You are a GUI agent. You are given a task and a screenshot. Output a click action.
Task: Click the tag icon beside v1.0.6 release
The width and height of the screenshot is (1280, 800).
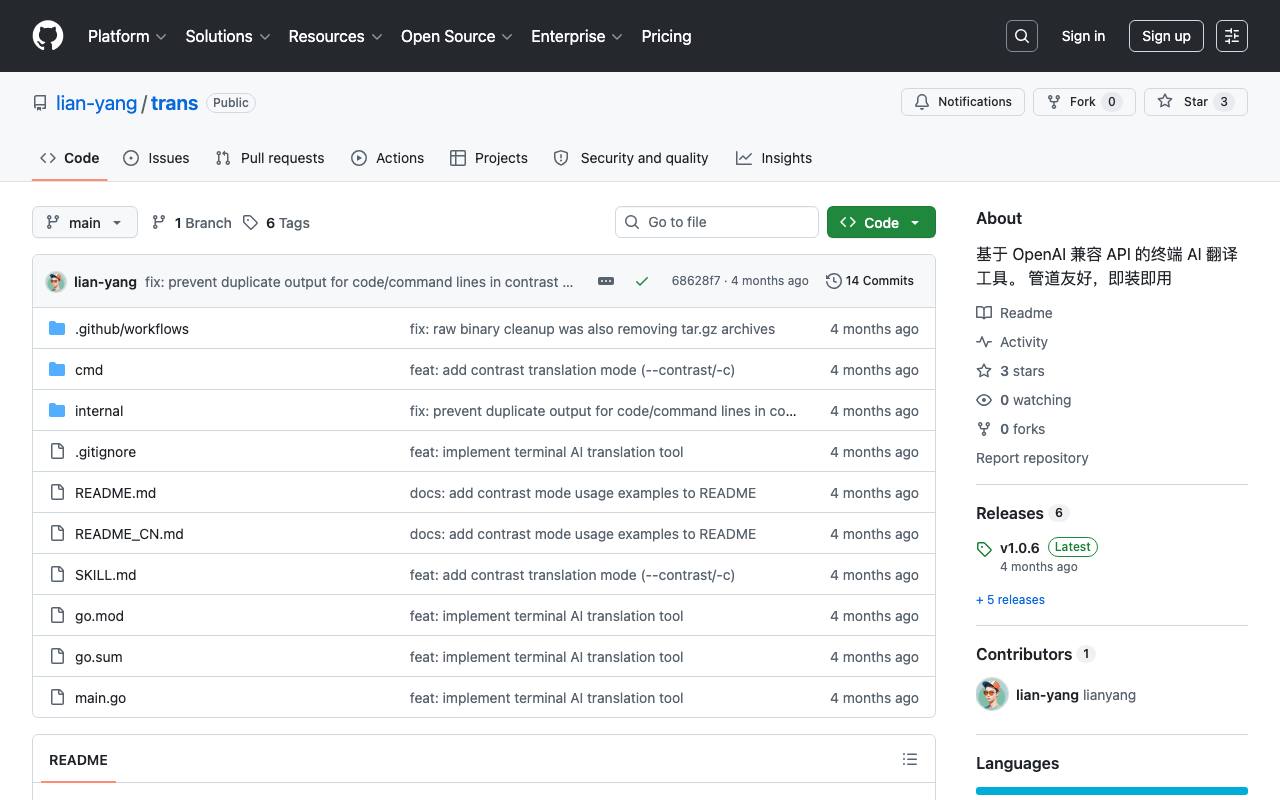tap(984, 549)
